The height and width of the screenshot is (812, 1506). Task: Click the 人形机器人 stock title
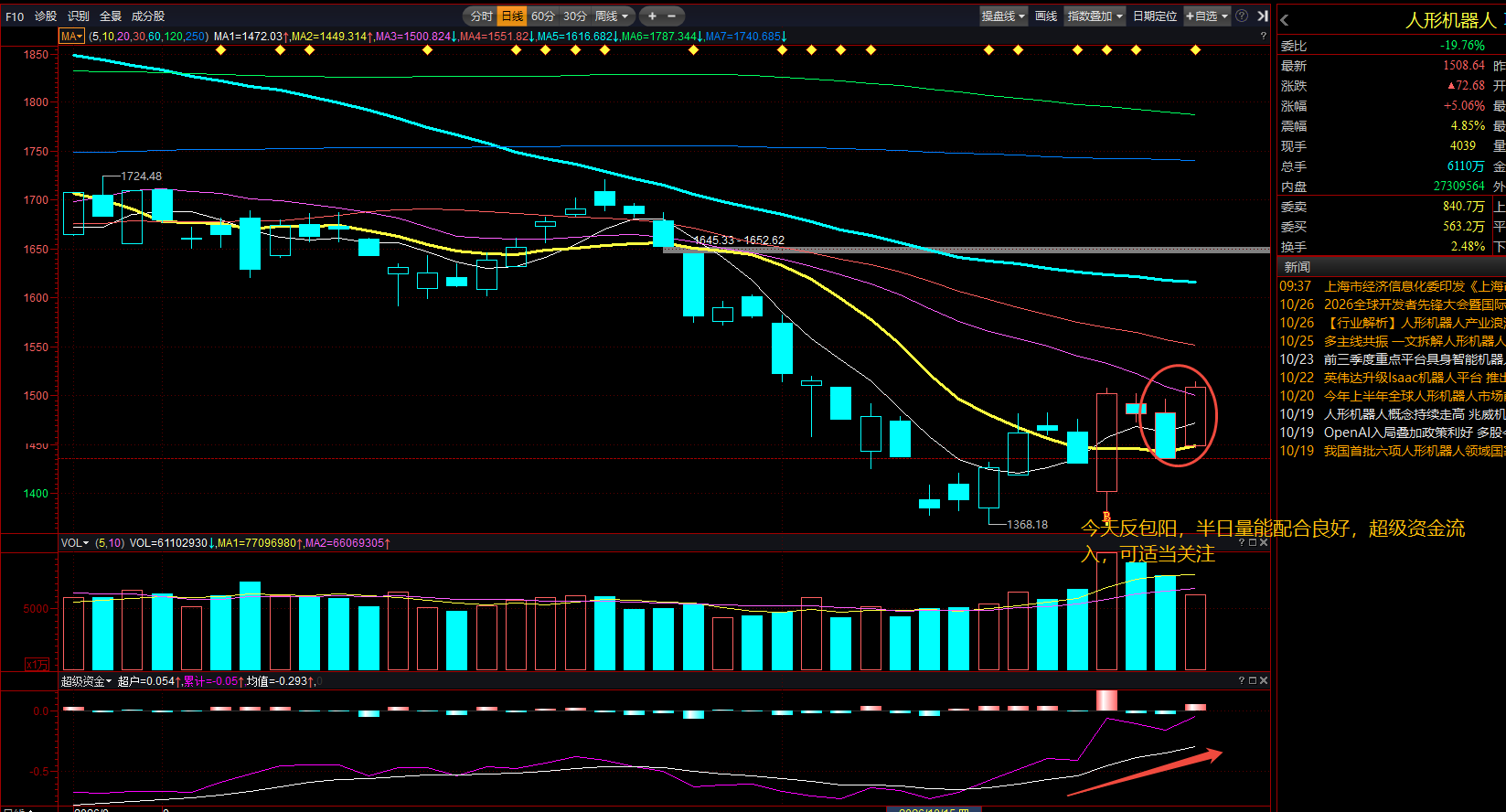pyautogui.click(x=1450, y=20)
